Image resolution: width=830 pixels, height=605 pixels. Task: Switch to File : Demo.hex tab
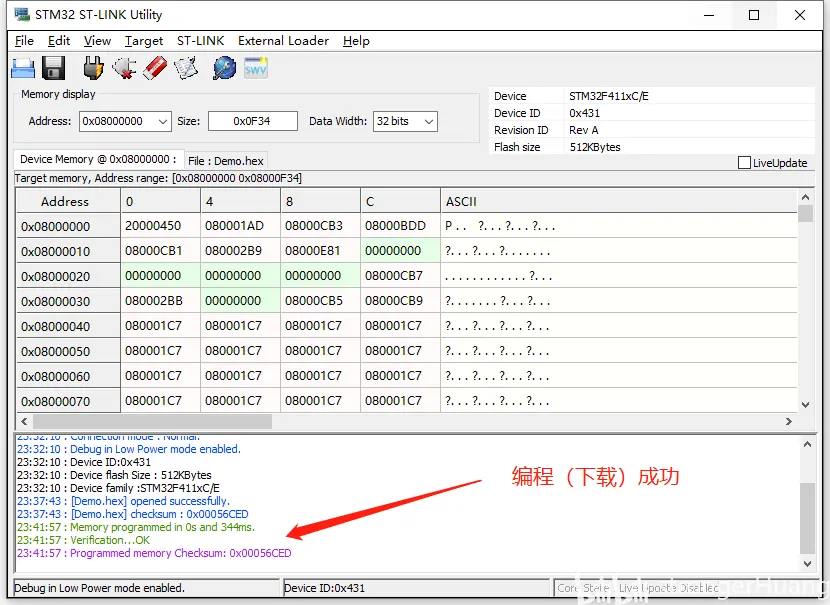click(226, 160)
